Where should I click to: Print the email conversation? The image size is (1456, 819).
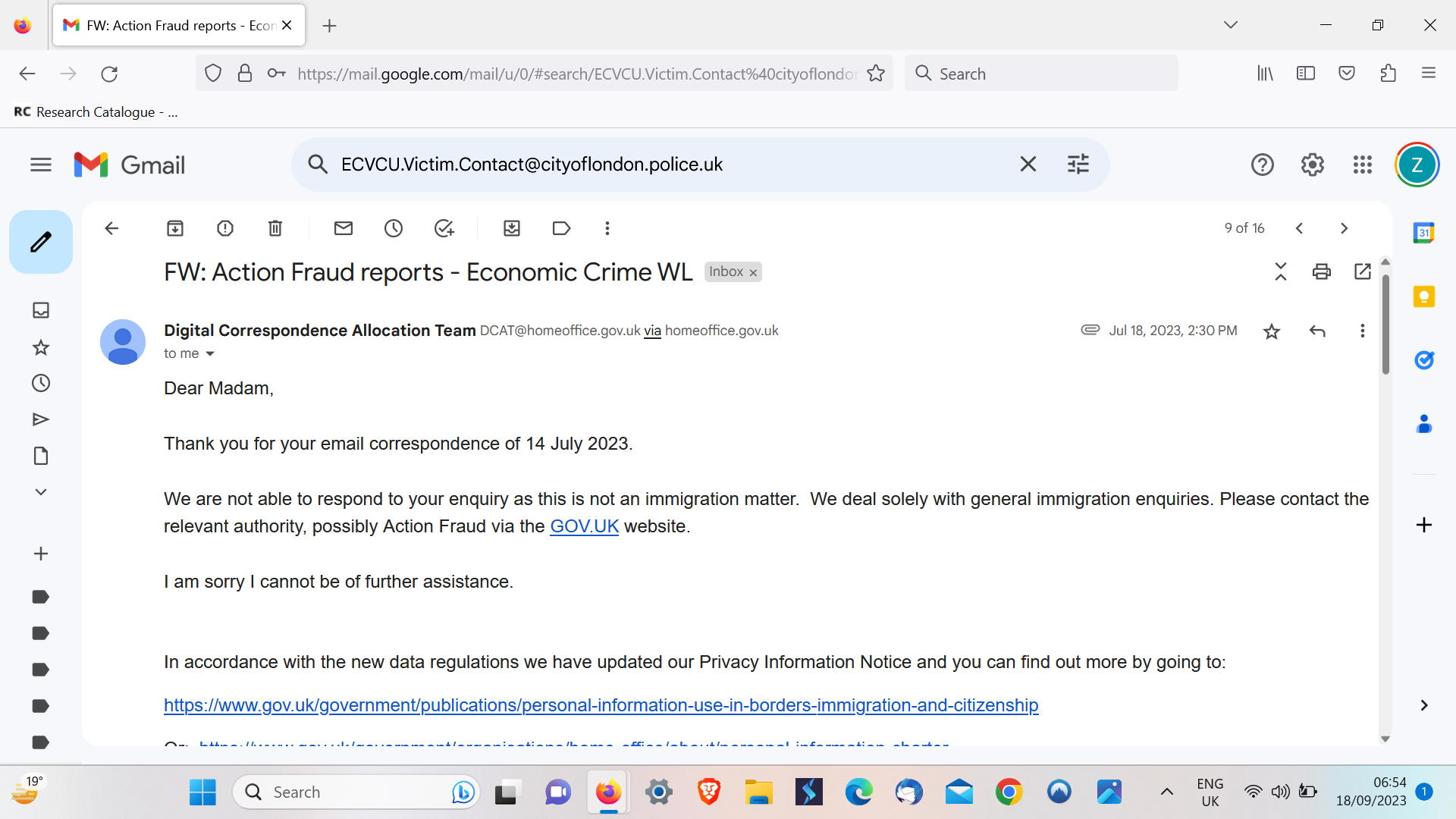(x=1322, y=271)
